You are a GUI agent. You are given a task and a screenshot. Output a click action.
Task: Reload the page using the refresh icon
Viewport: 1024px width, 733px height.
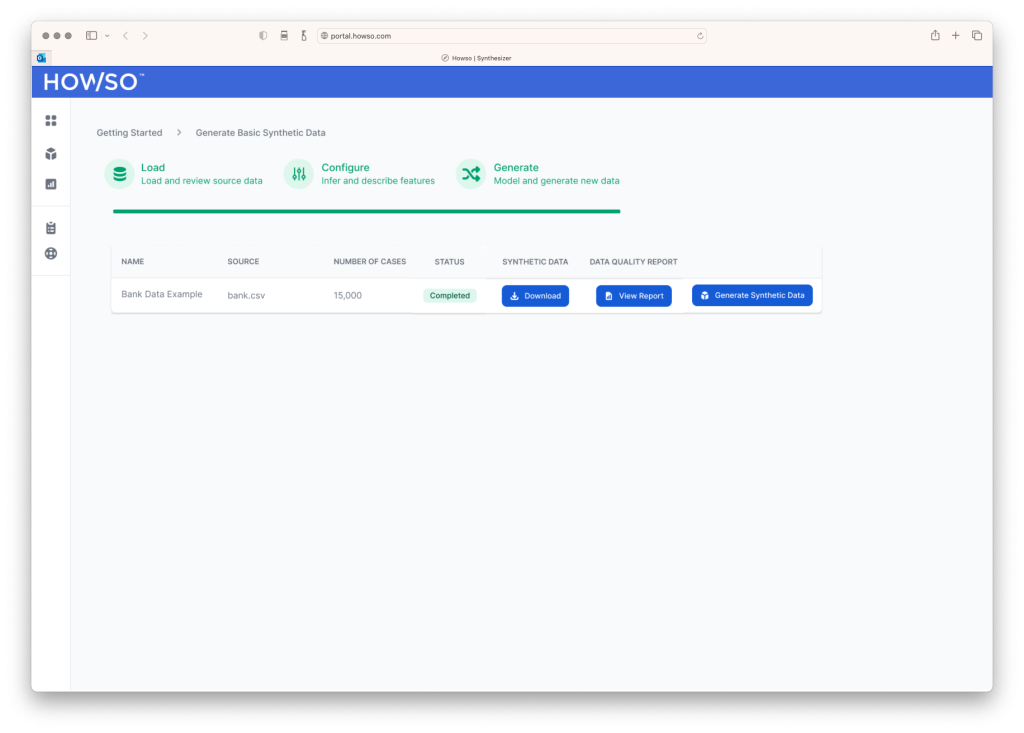(x=700, y=36)
